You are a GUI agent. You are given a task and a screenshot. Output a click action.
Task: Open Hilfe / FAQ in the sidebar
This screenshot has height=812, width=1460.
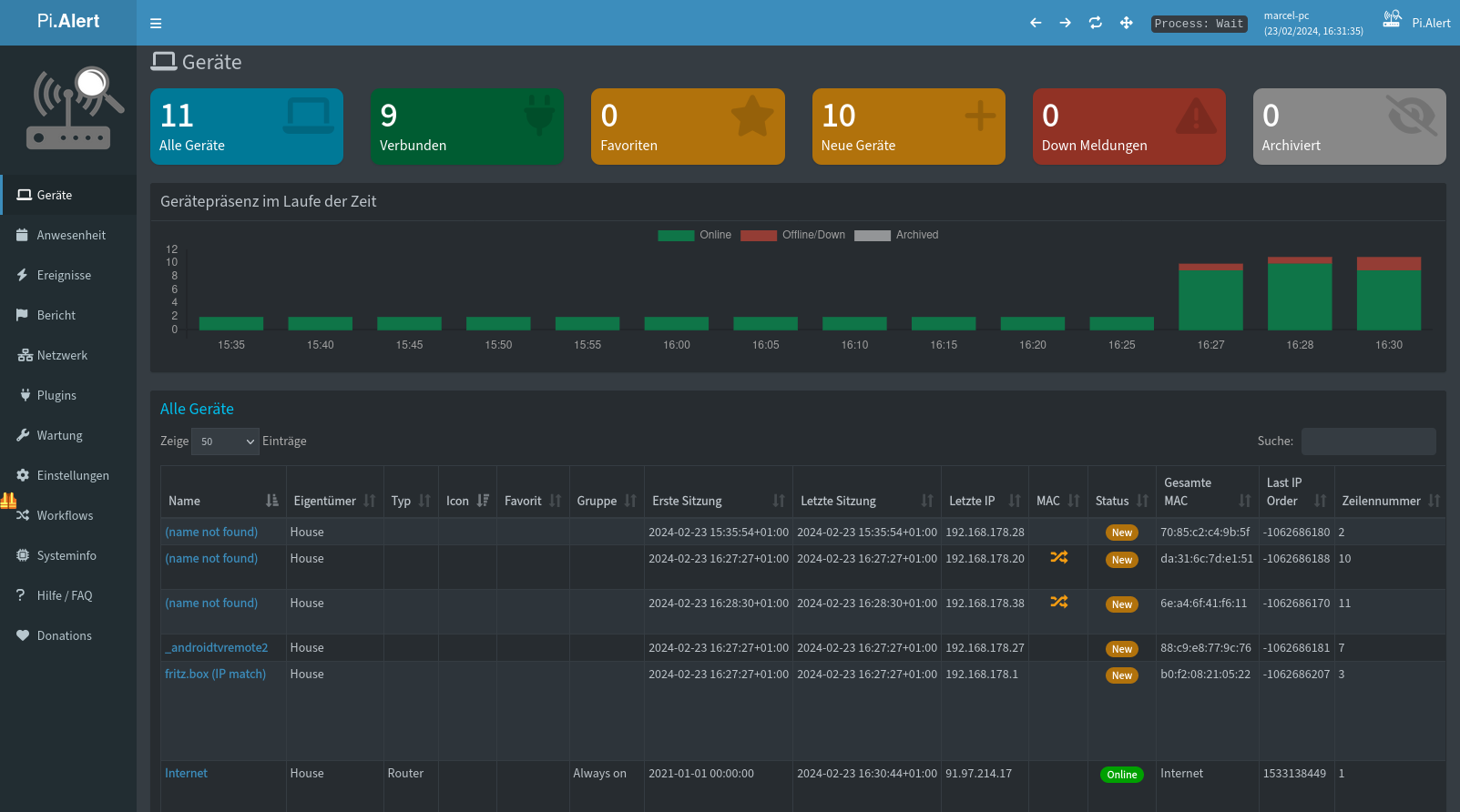68,595
